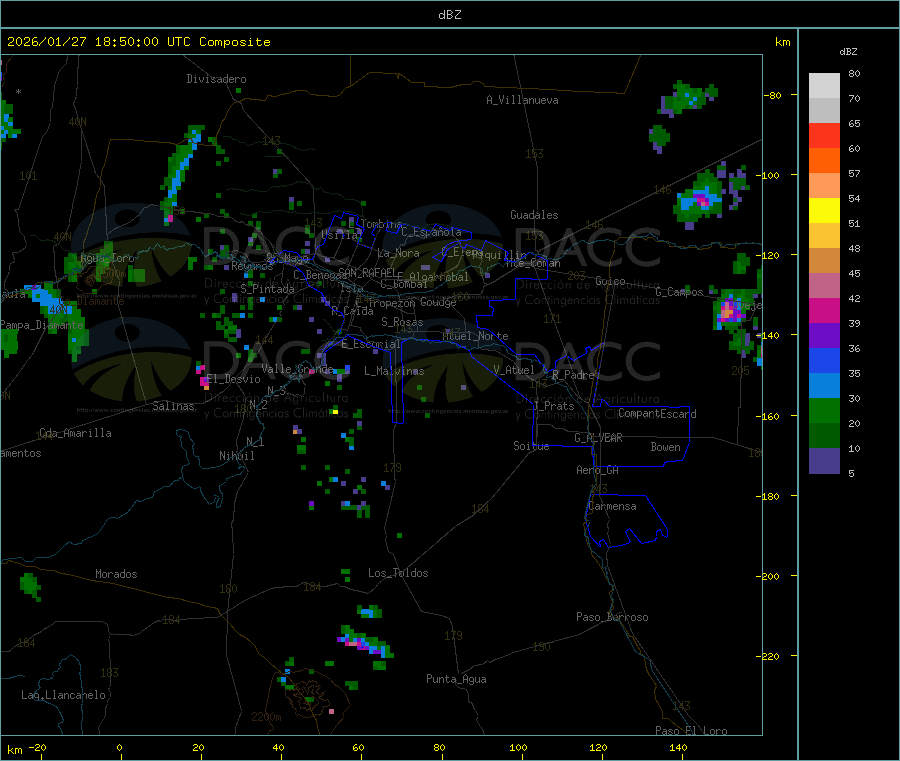This screenshot has height=761, width=900.
Task: Click the dBZ heading above the color legend
Action: click(848, 52)
